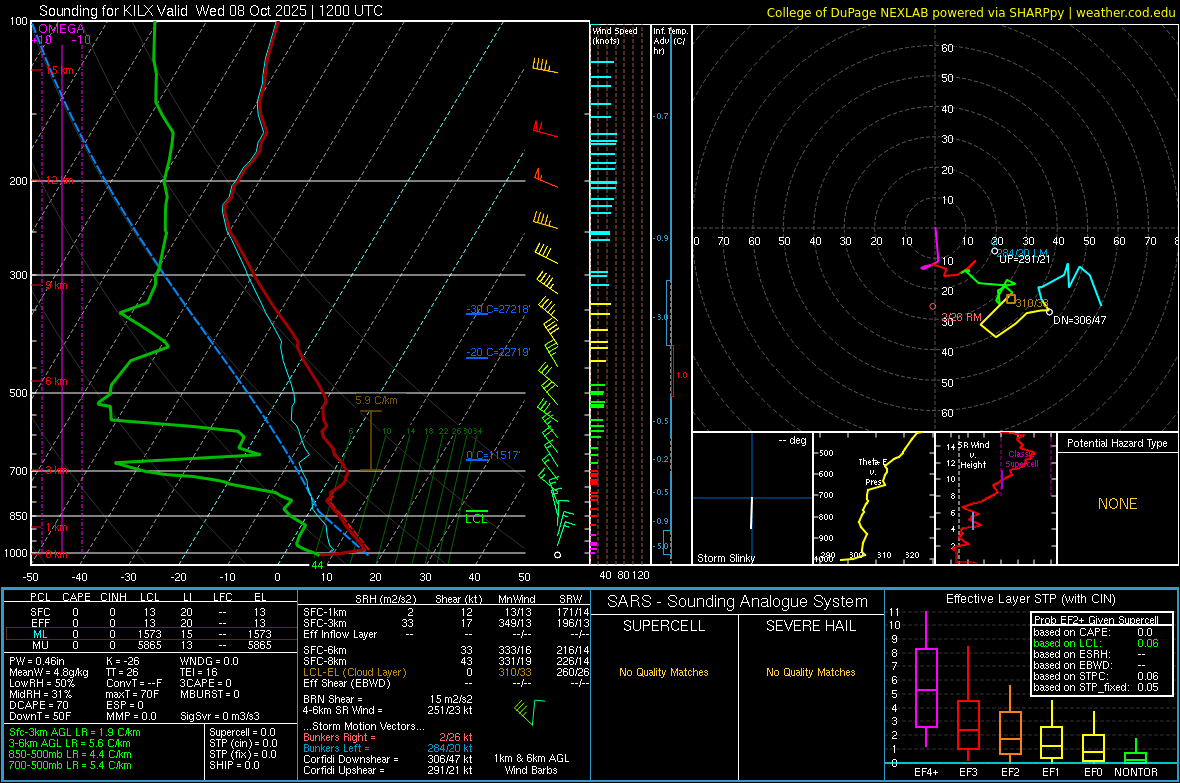This screenshot has width=1180, height=783.
Task: Select the highlighted ML parcel row
Action: (150, 634)
